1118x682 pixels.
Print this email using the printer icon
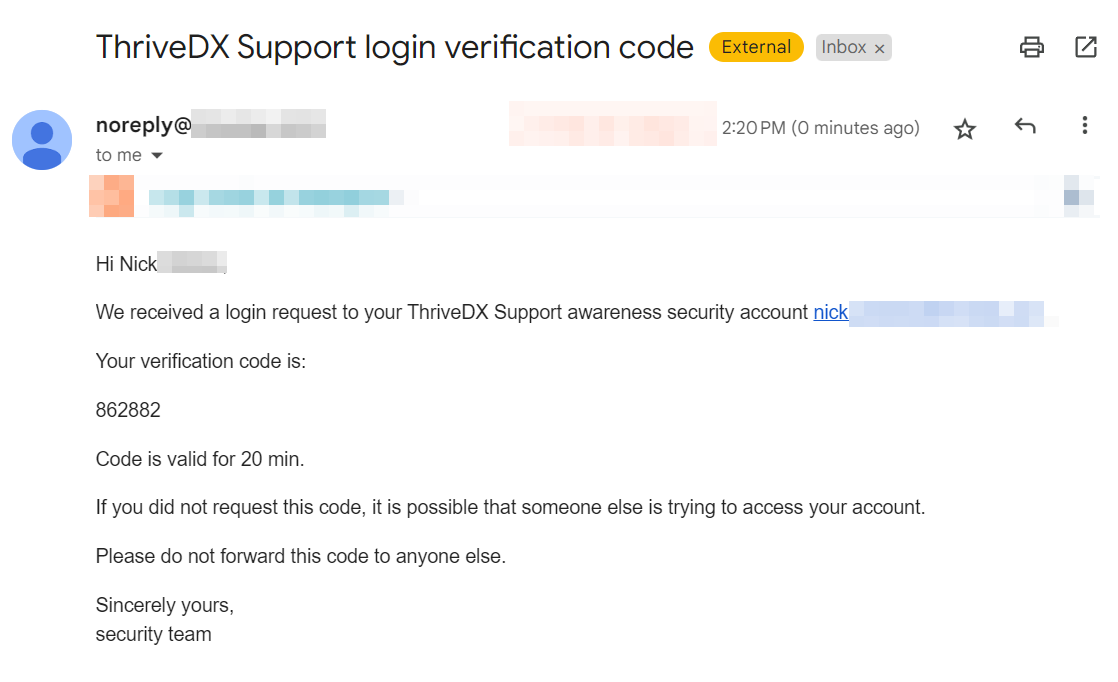pyautogui.click(x=1031, y=47)
